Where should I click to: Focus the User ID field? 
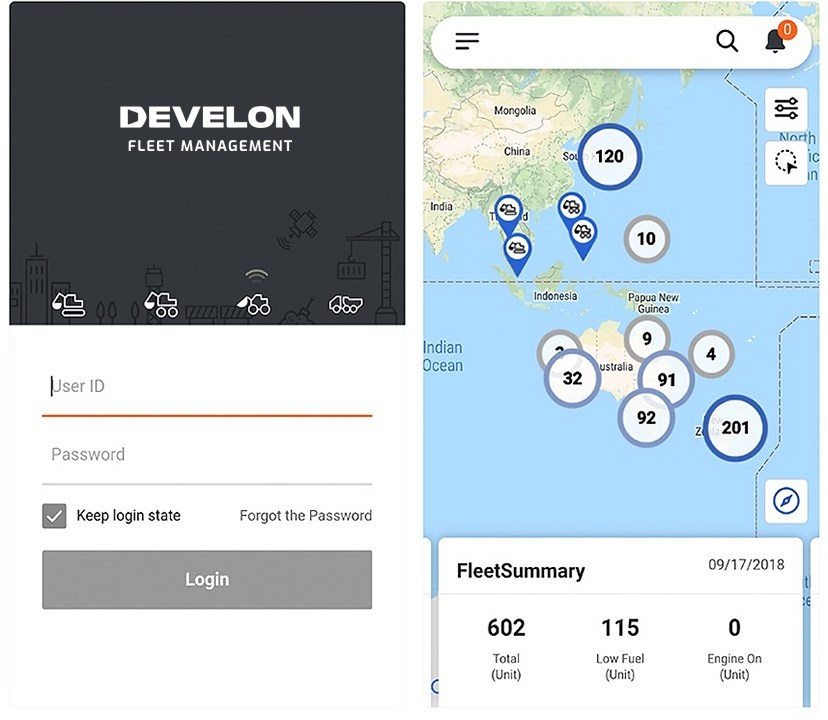click(207, 387)
